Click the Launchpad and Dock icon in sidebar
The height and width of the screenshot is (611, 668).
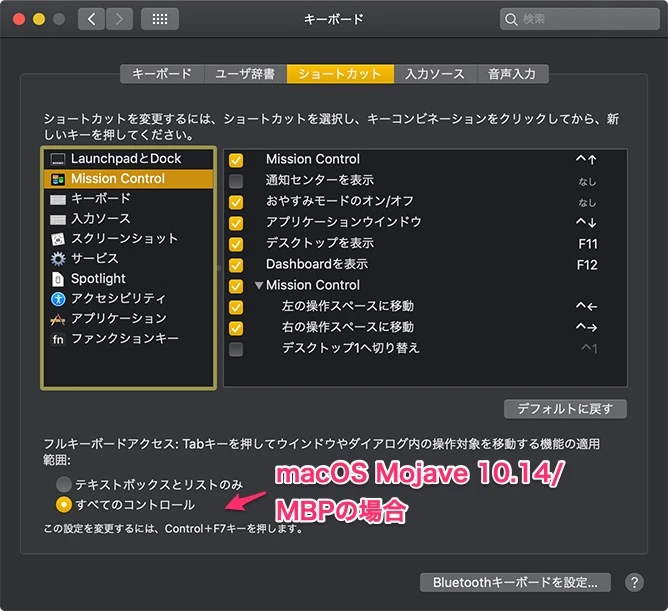click(58, 159)
